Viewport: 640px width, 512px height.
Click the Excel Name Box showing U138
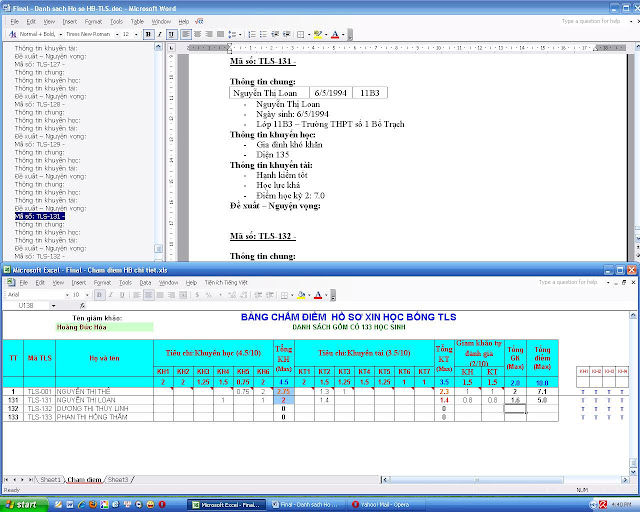click(28, 306)
